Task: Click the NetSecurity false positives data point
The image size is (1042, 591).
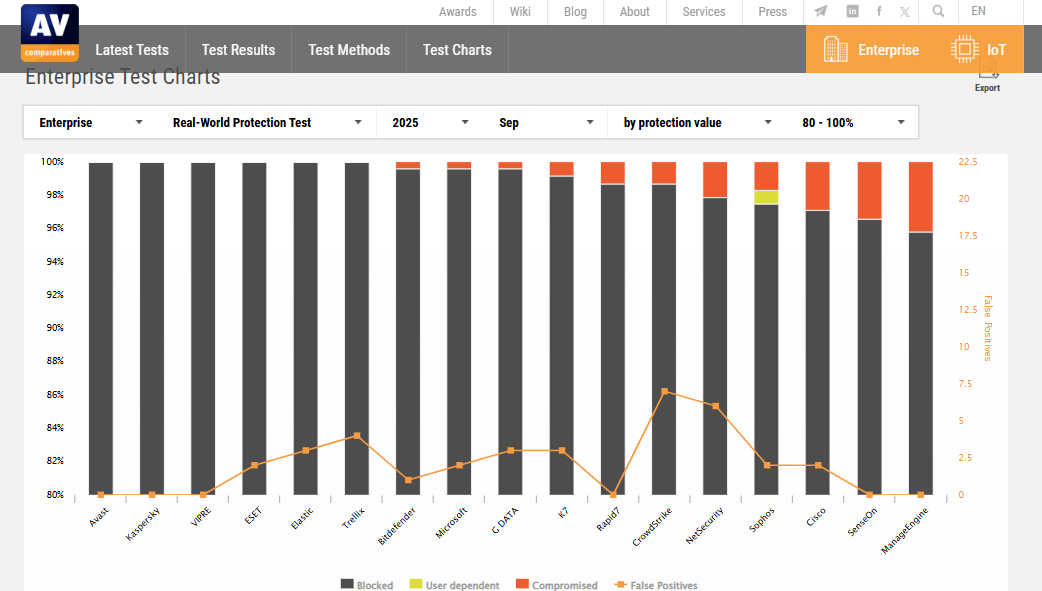Action: (x=716, y=406)
